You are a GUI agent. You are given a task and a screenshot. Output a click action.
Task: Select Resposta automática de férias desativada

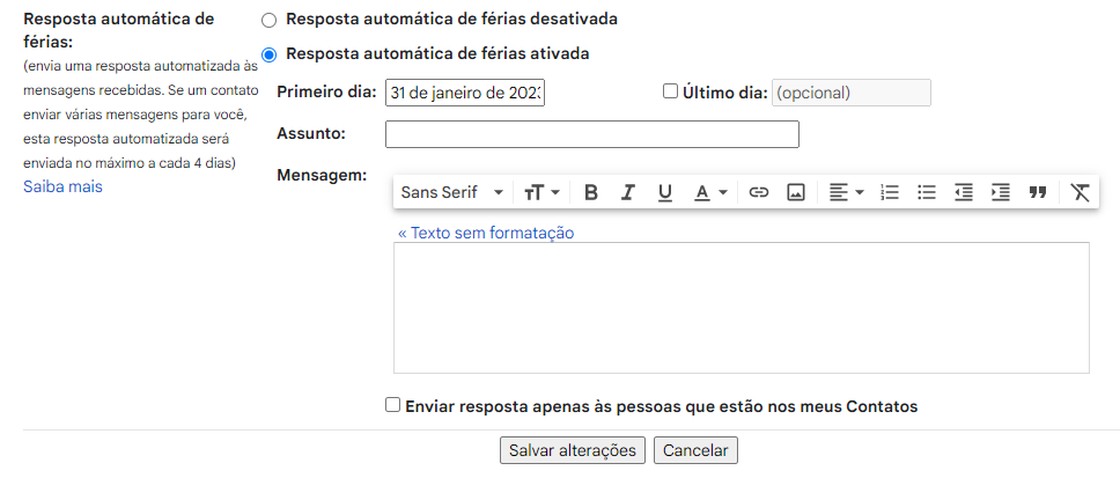[269, 21]
